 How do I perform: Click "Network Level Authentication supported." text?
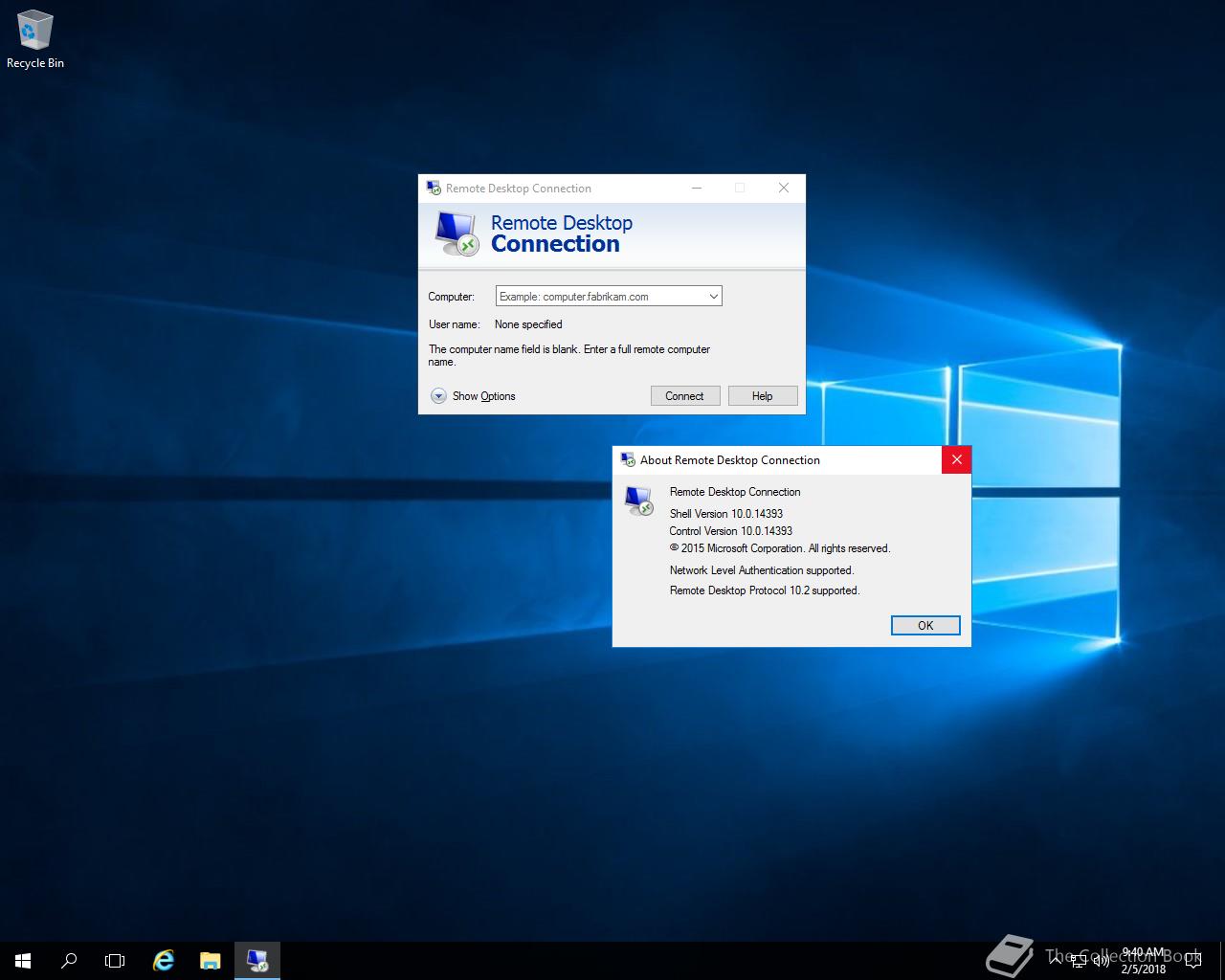click(762, 570)
